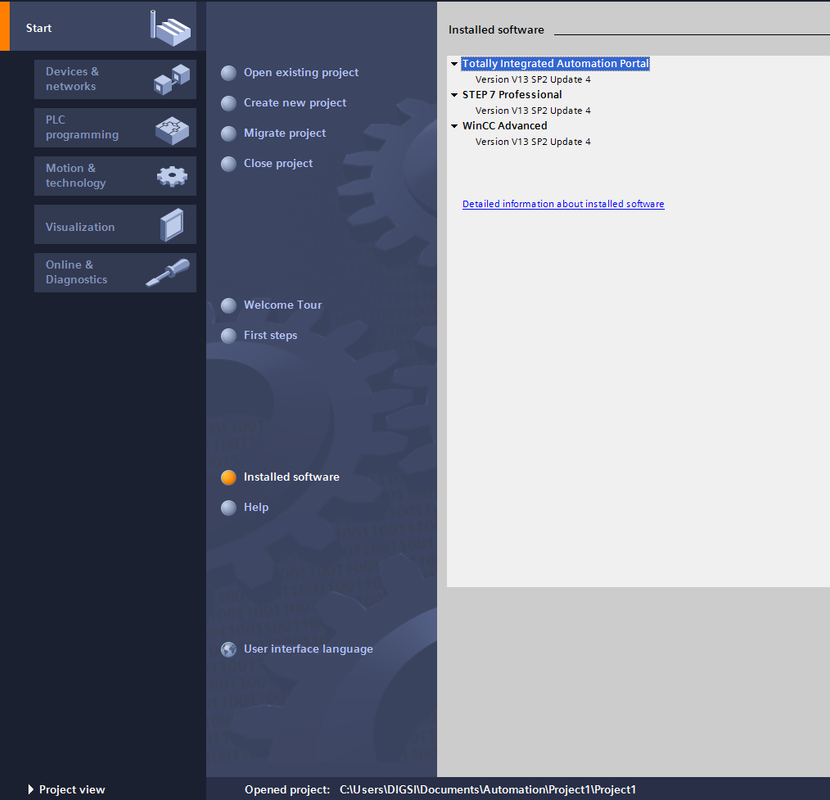Screen dimensions: 830x800
Task: Click the bullet beside First steps
Action: pos(229,336)
